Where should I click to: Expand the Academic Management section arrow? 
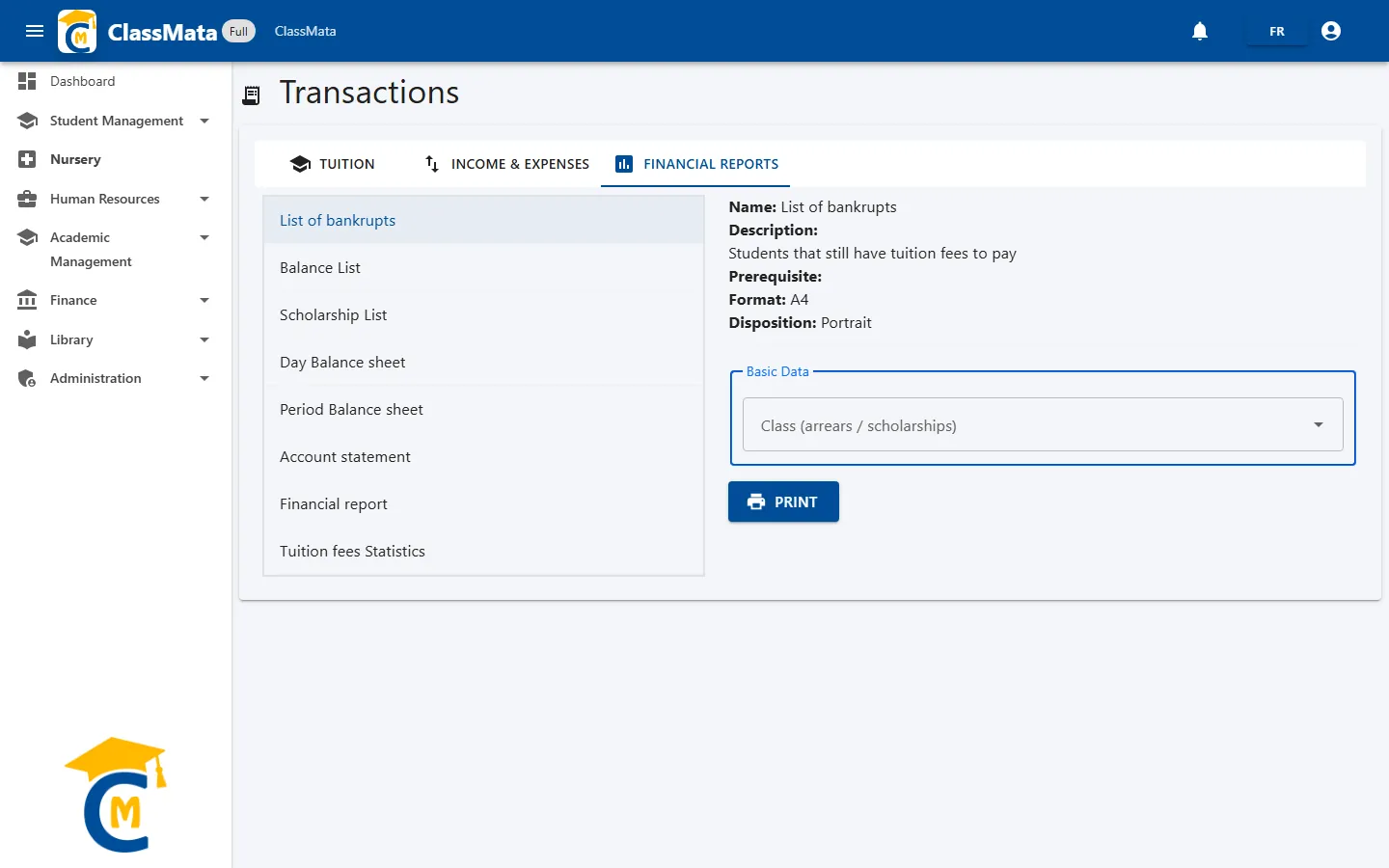click(204, 237)
